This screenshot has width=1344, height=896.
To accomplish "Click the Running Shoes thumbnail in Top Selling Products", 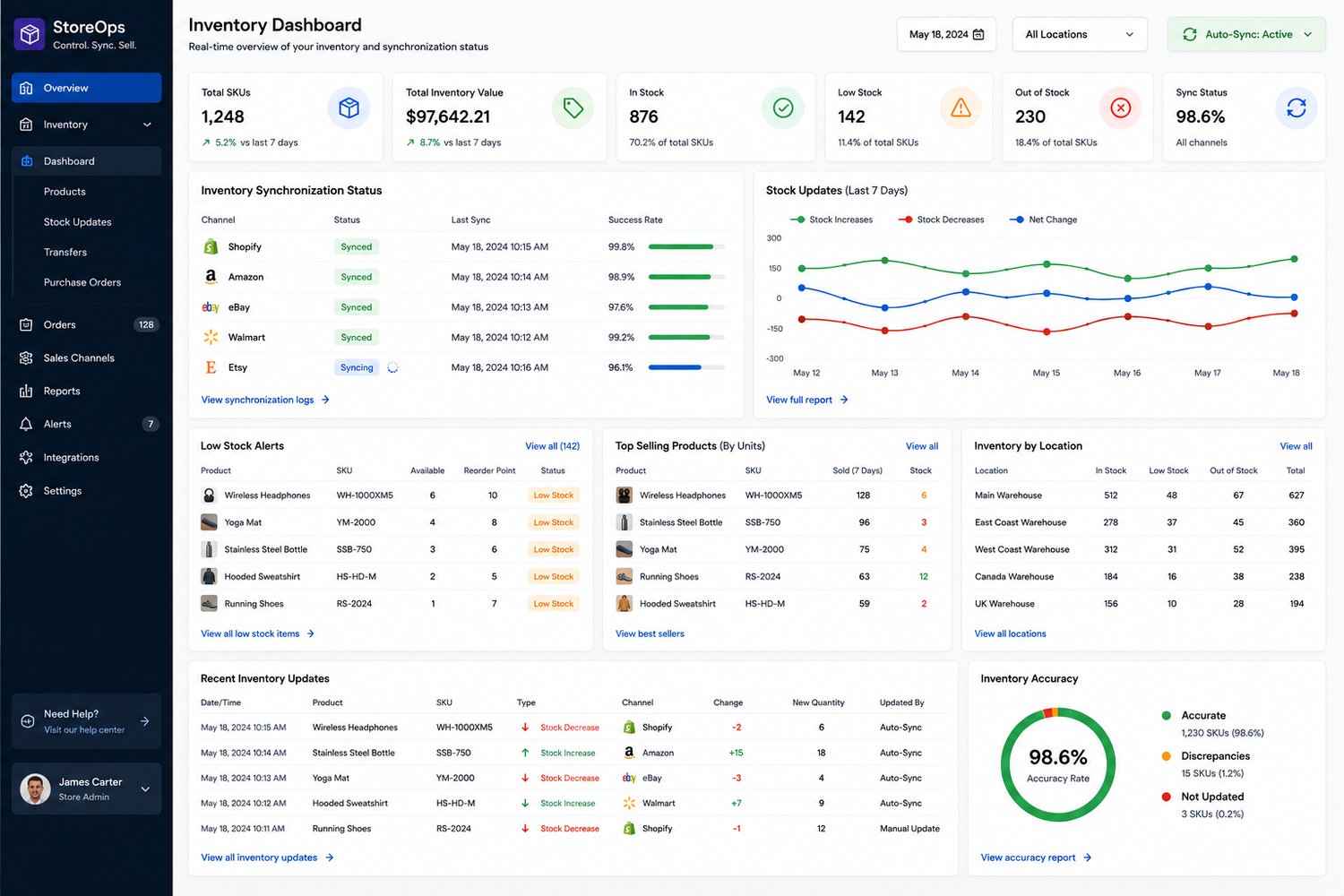I will pyautogui.click(x=625, y=577).
